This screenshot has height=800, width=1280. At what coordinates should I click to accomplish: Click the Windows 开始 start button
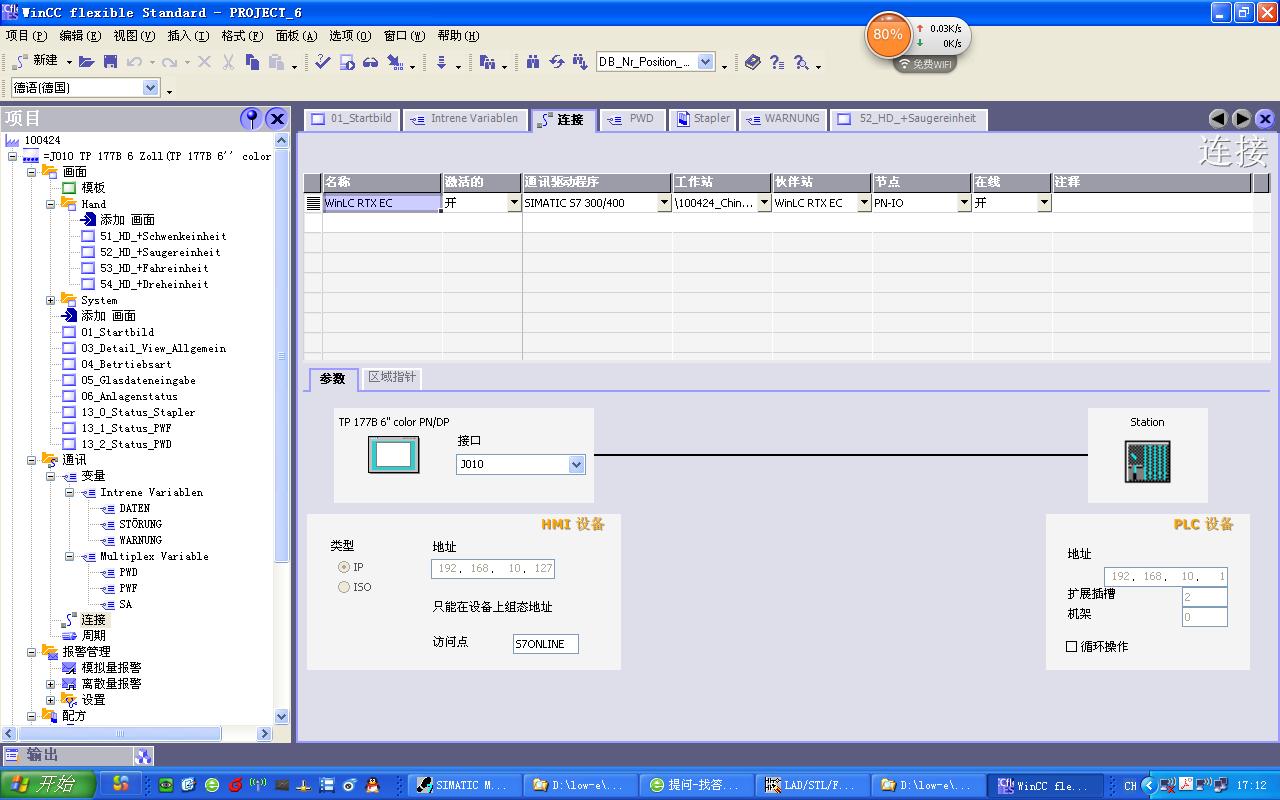pyautogui.click(x=48, y=785)
